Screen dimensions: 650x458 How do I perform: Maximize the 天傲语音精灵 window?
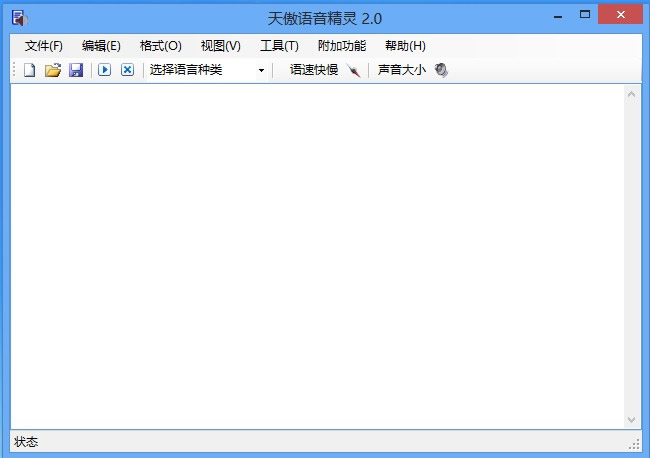click(585, 15)
